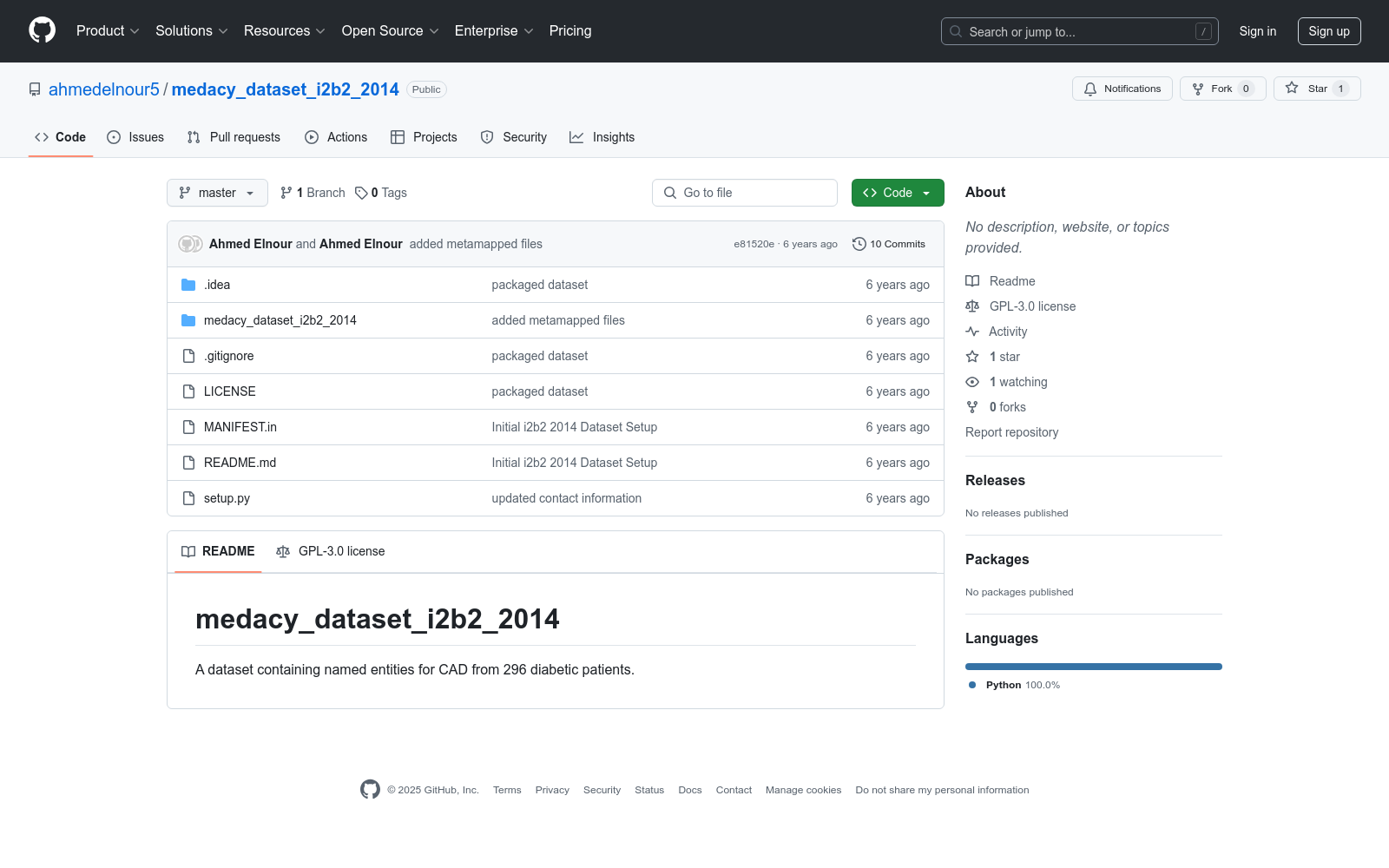View the 1 watching link
1389x868 pixels.
tap(1007, 382)
